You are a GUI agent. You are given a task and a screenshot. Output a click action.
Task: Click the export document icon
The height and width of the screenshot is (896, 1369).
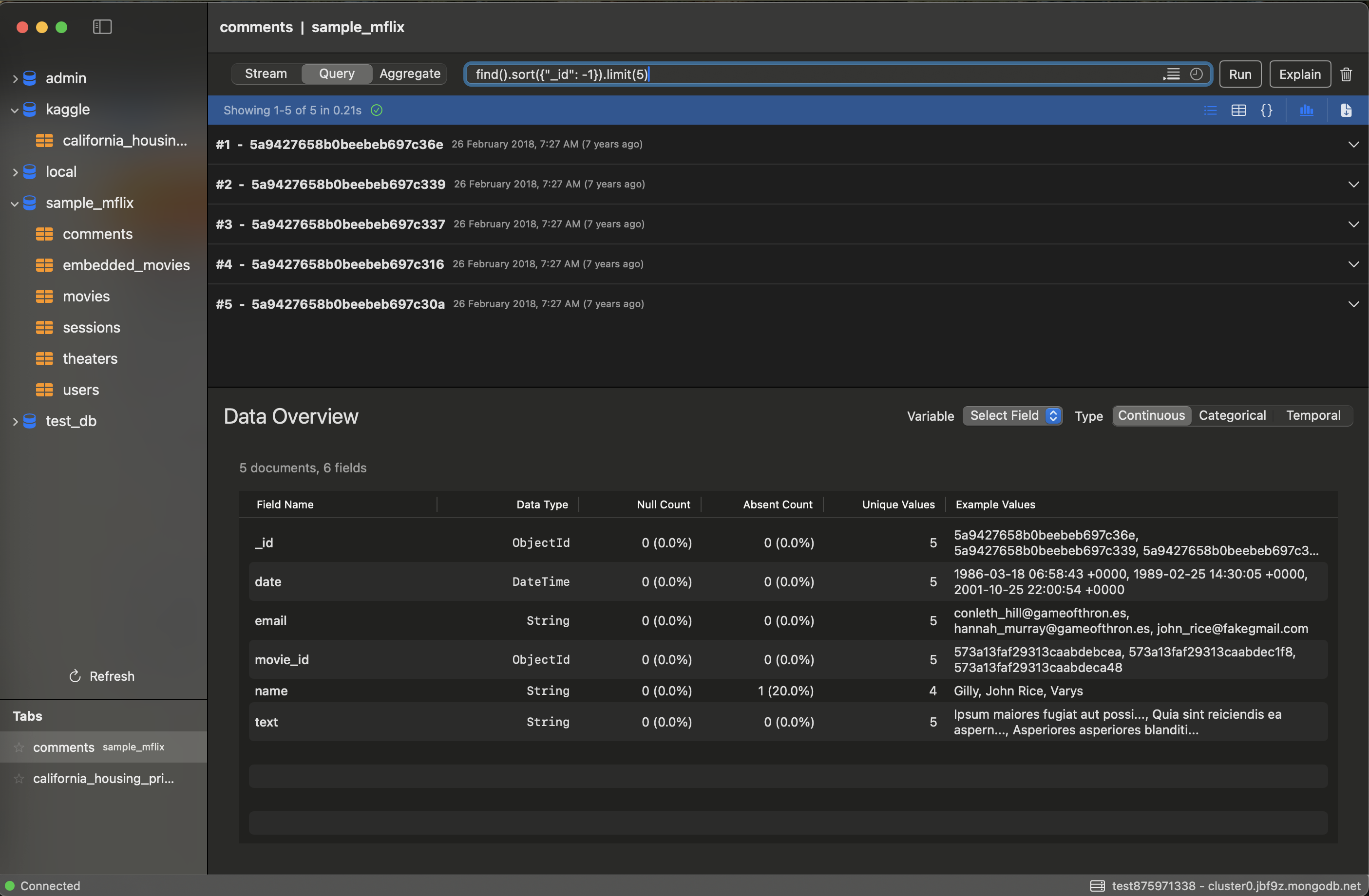click(x=1346, y=111)
